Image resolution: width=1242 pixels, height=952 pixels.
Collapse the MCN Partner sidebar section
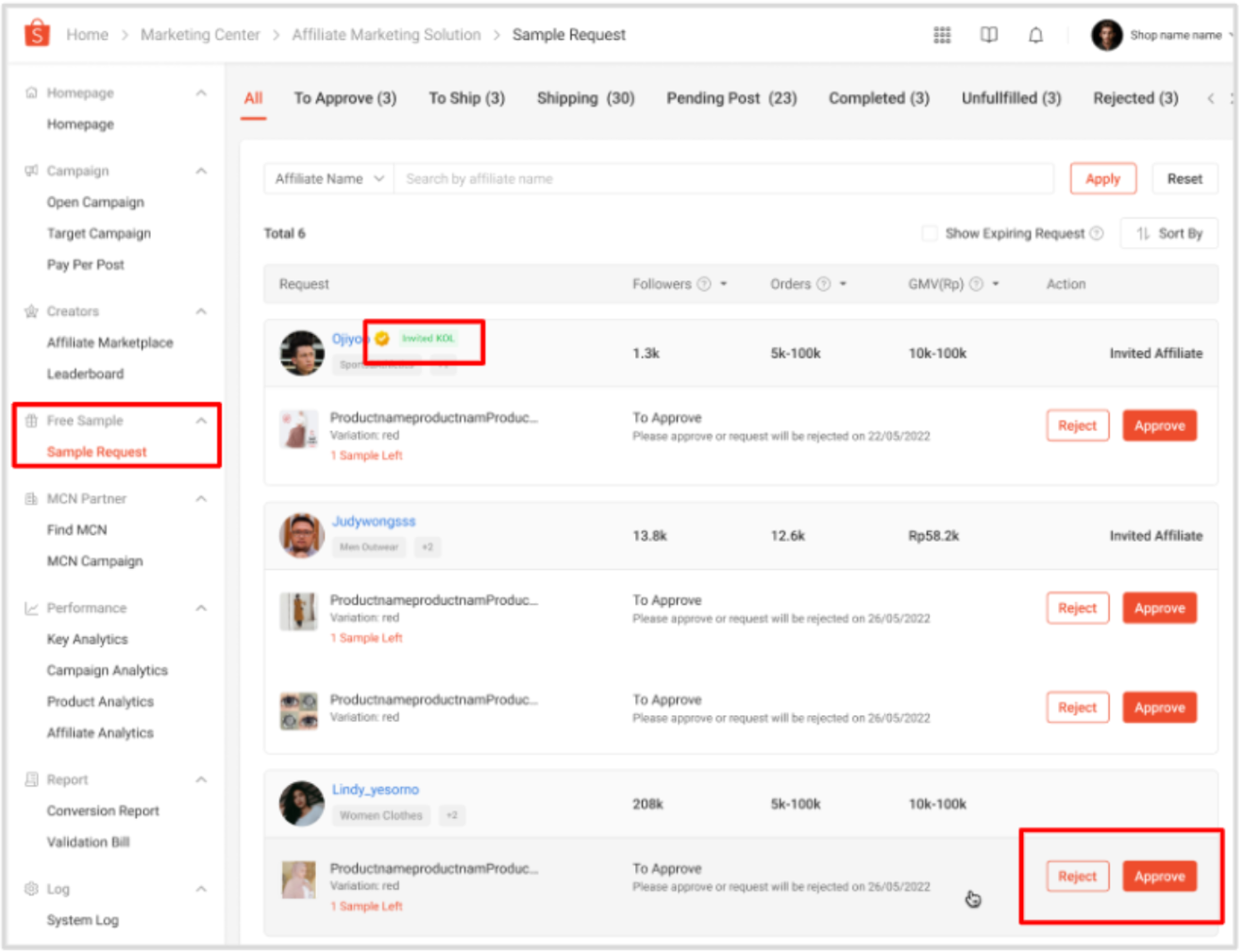(x=200, y=498)
